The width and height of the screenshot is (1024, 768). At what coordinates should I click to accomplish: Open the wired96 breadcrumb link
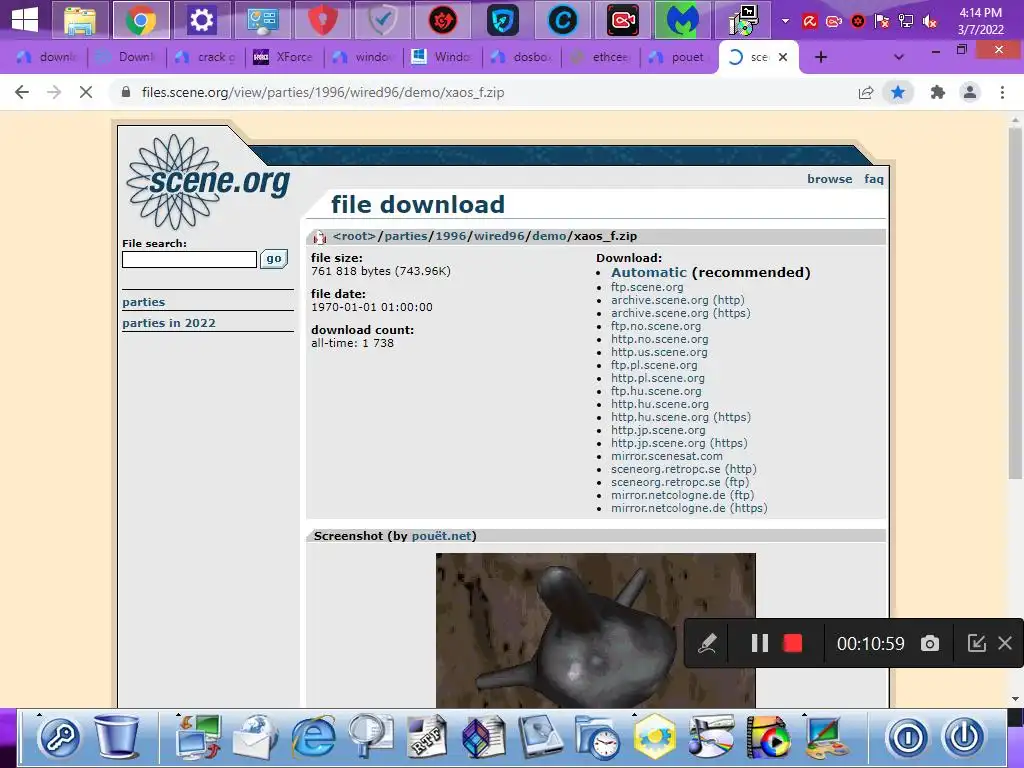point(499,236)
